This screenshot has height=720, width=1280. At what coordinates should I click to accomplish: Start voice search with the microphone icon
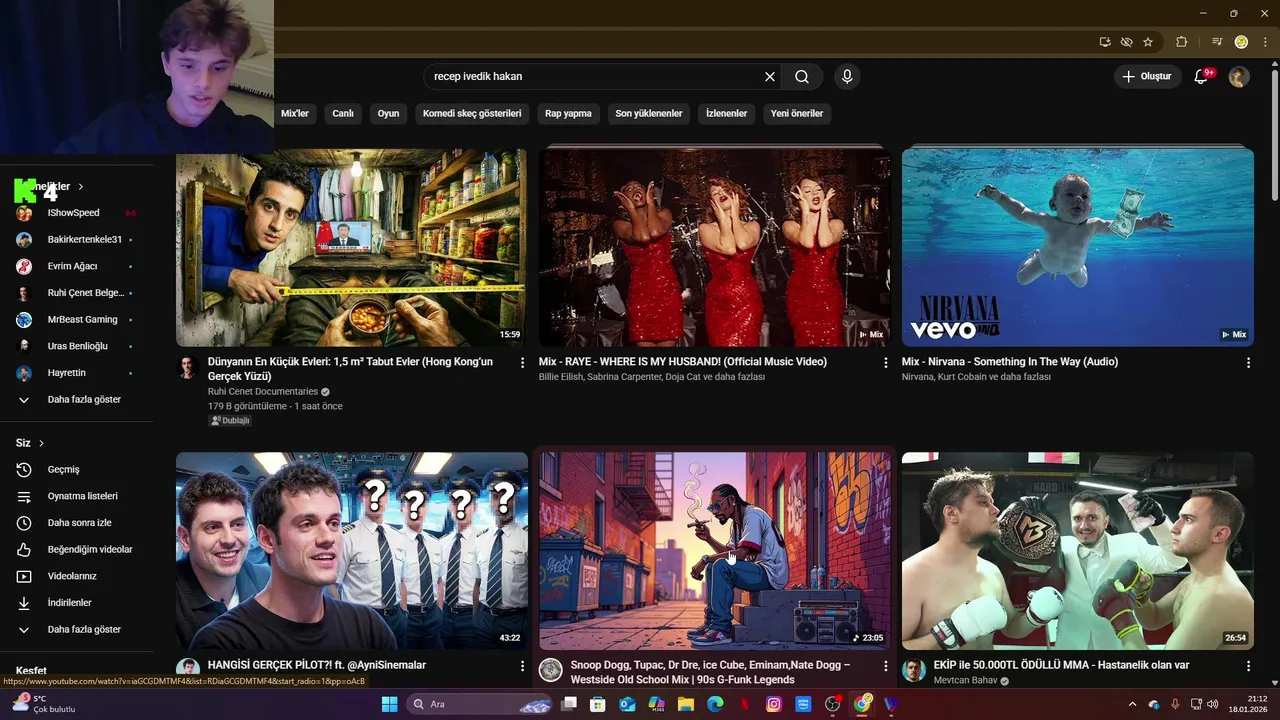pyautogui.click(x=847, y=76)
